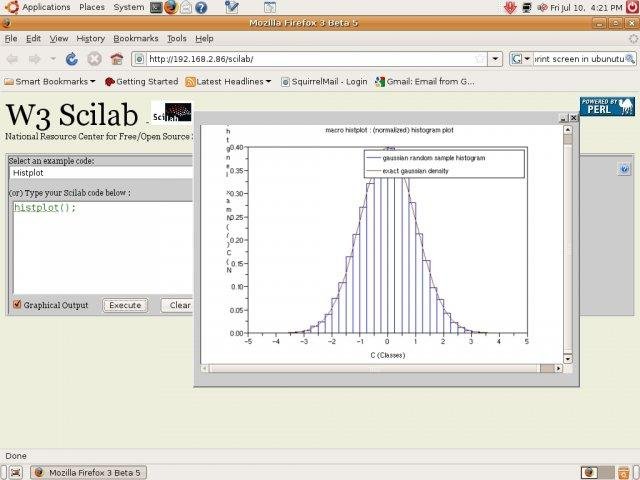Open the Bookmarks menu
Image resolution: width=640 pixels, height=480 pixels.
click(x=136, y=38)
